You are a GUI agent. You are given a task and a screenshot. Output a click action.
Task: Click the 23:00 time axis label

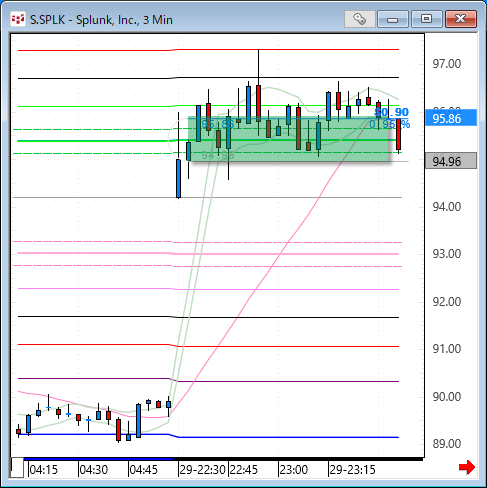click(294, 470)
